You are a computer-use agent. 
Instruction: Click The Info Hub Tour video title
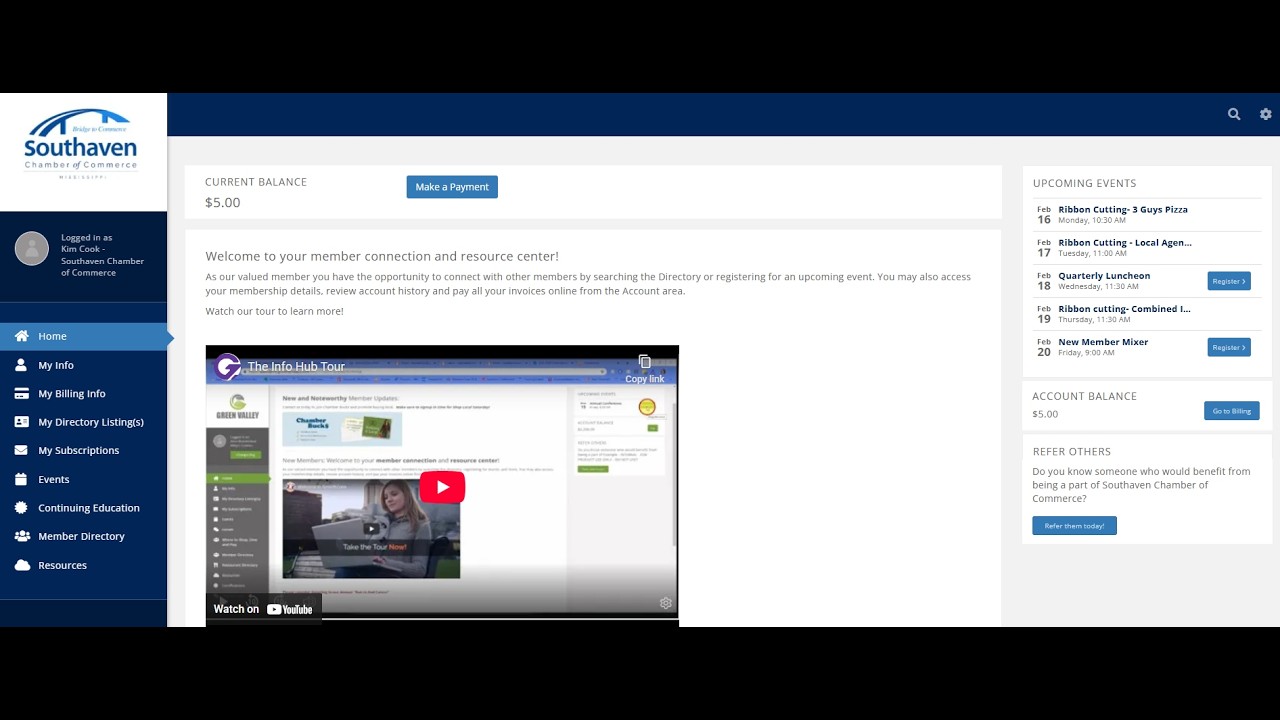(x=296, y=366)
